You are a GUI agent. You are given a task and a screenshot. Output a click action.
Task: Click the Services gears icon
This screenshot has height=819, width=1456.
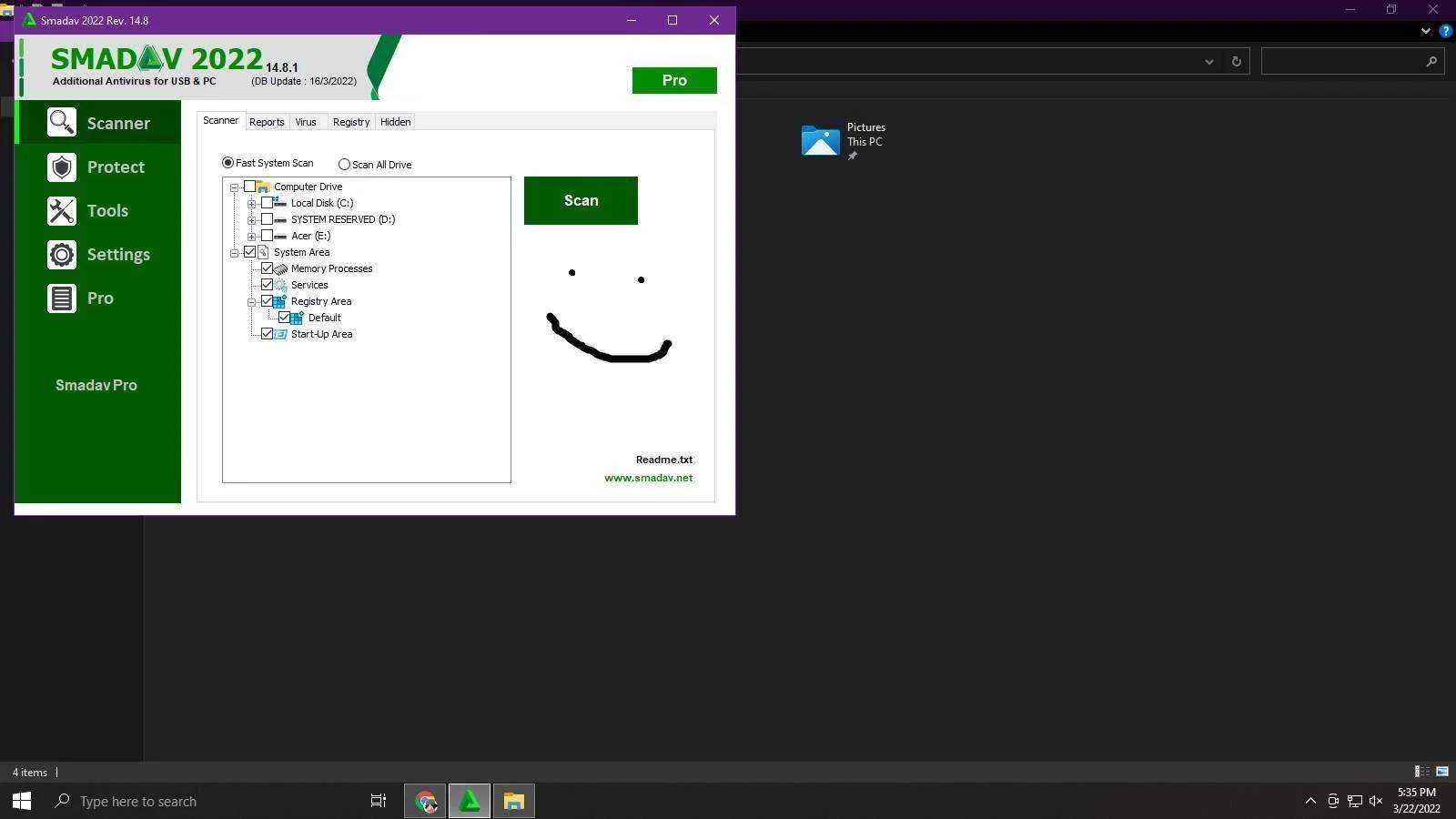point(281,285)
